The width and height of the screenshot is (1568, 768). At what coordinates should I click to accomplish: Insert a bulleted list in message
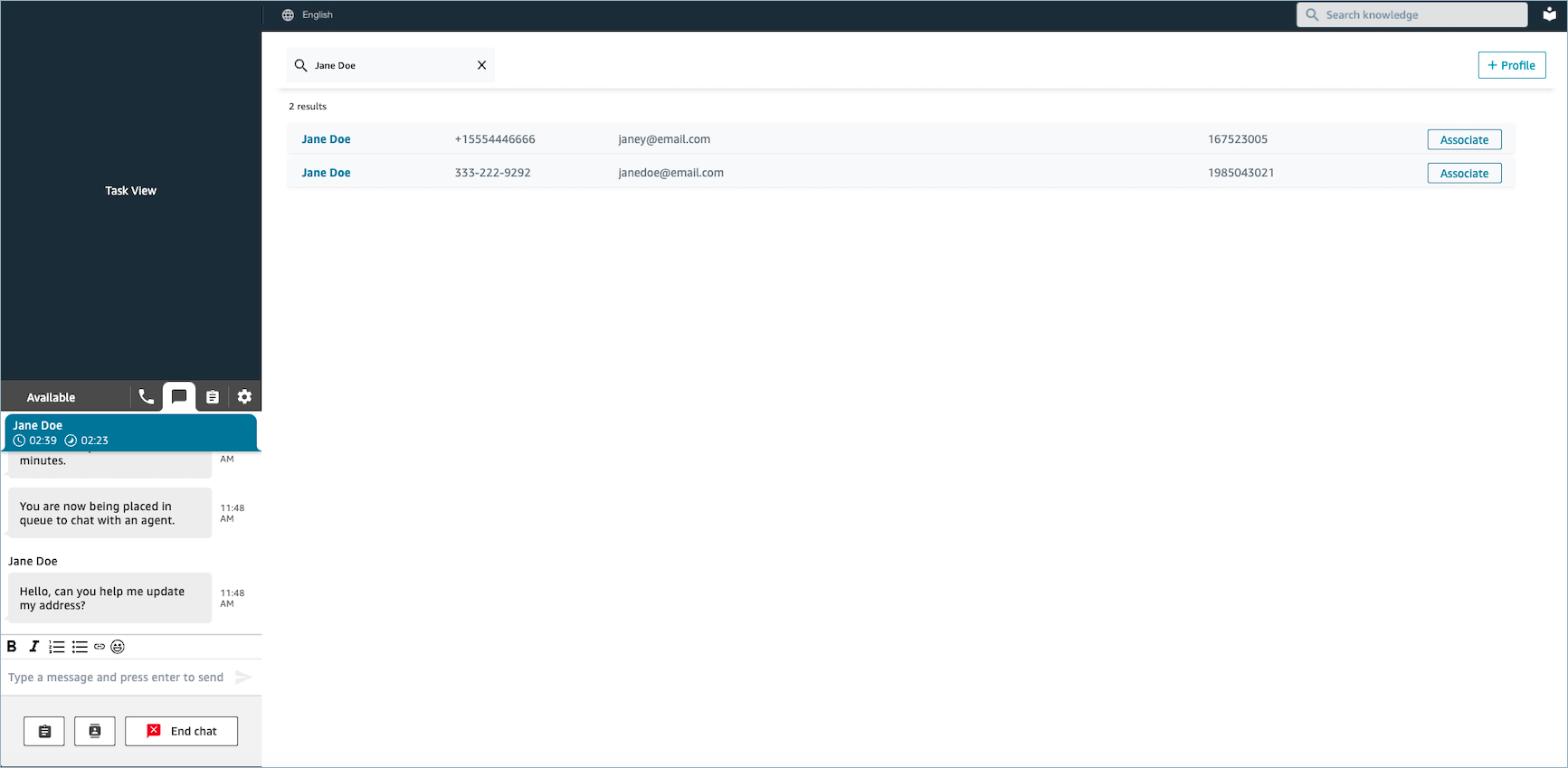click(x=80, y=647)
